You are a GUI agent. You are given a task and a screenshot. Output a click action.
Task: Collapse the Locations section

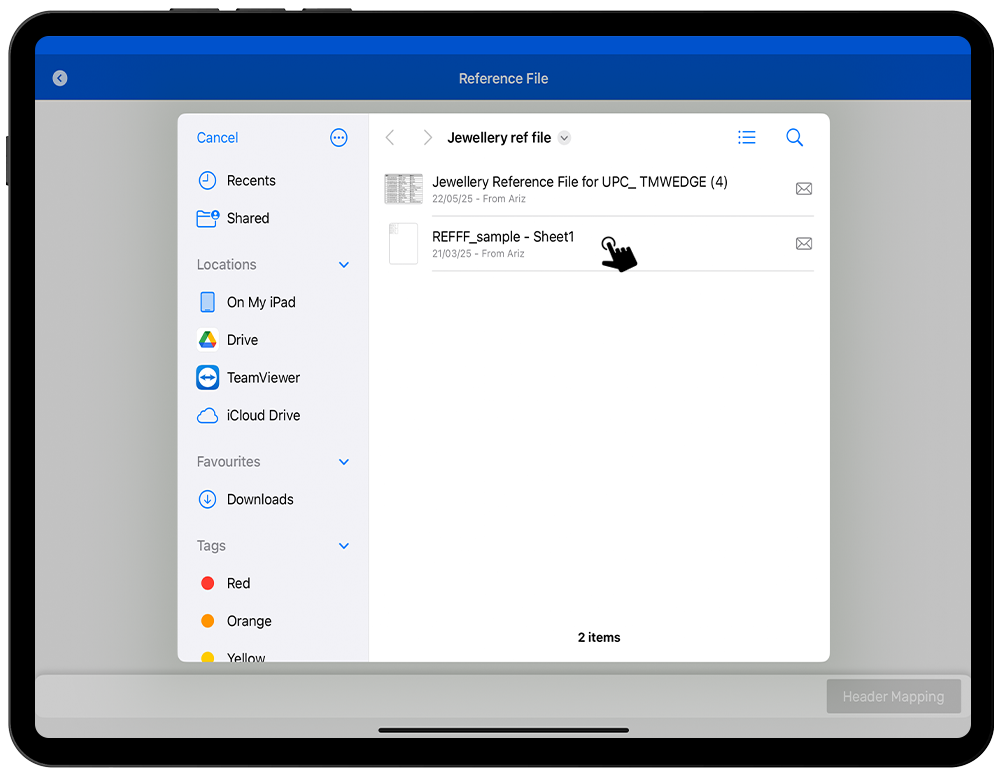tap(344, 265)
